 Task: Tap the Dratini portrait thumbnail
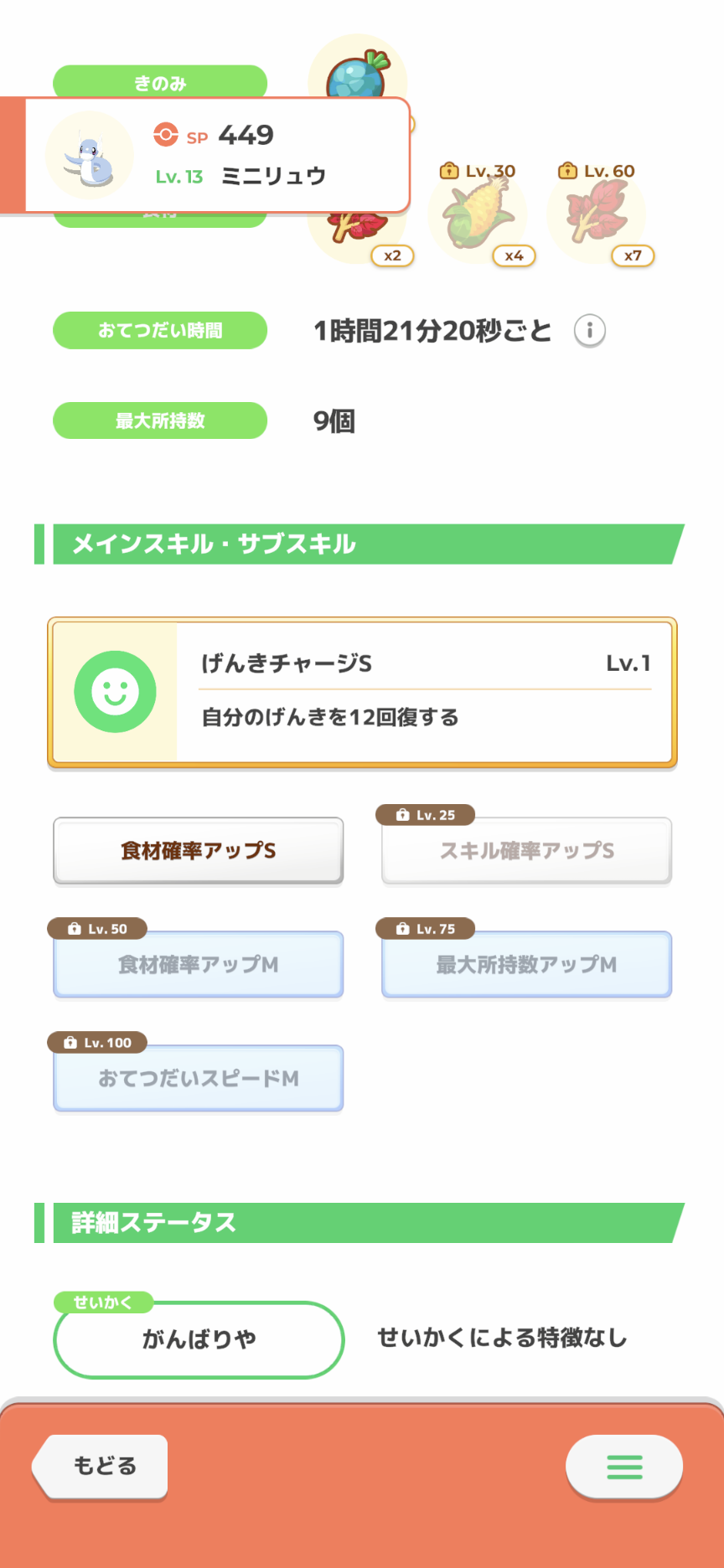point(89,156)
